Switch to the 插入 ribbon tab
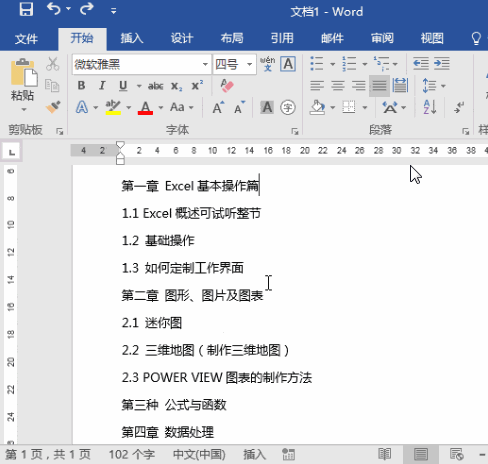The width and height of the screenshot is (488, 464). pos(132,38)
